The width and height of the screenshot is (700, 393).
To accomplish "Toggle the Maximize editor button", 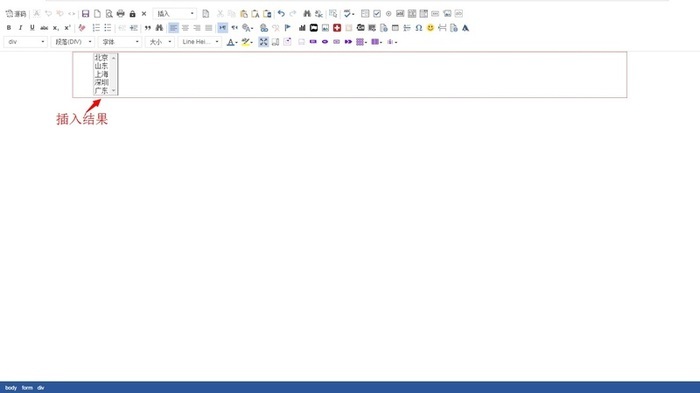I will 263,42.
